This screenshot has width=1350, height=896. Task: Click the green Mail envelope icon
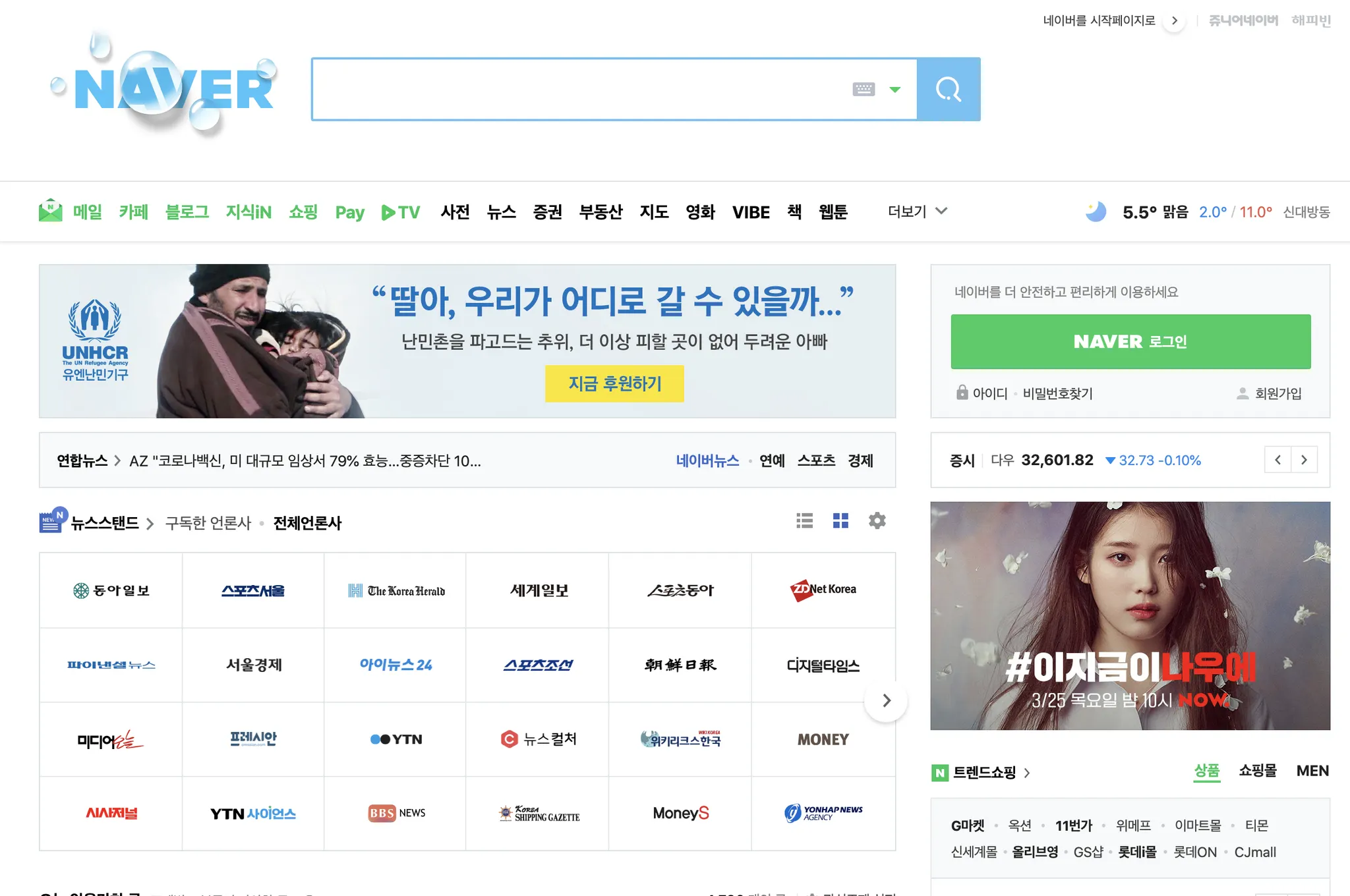coord(51,211)
